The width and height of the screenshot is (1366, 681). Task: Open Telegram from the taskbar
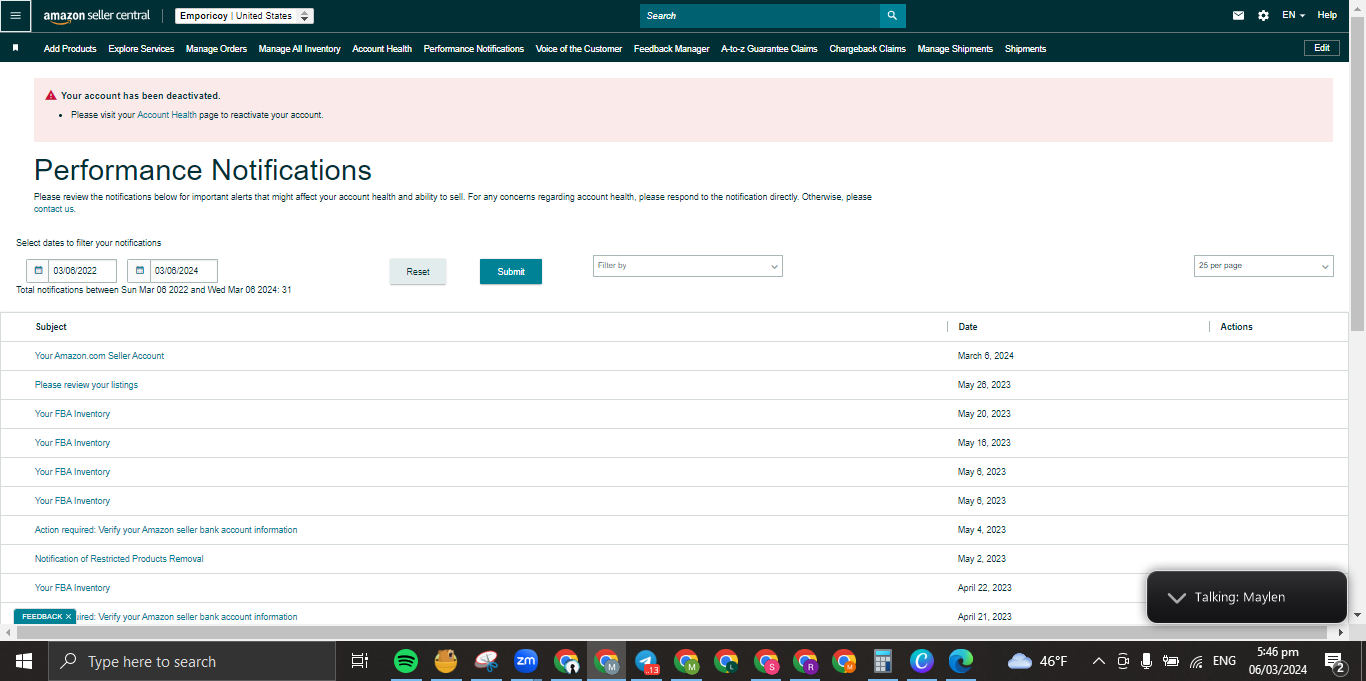646,661
